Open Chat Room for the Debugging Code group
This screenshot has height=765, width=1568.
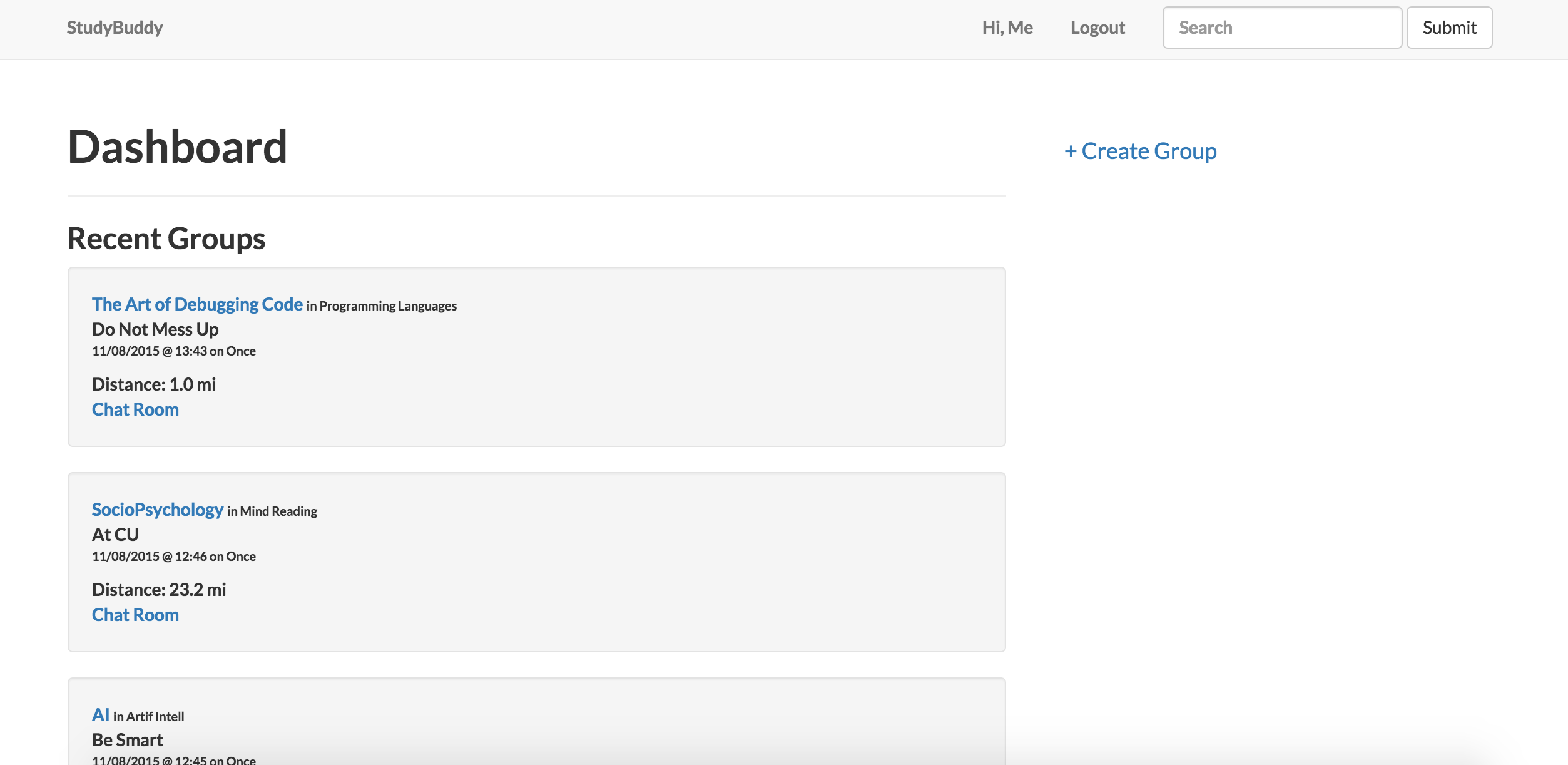click(x=135, y=409)
